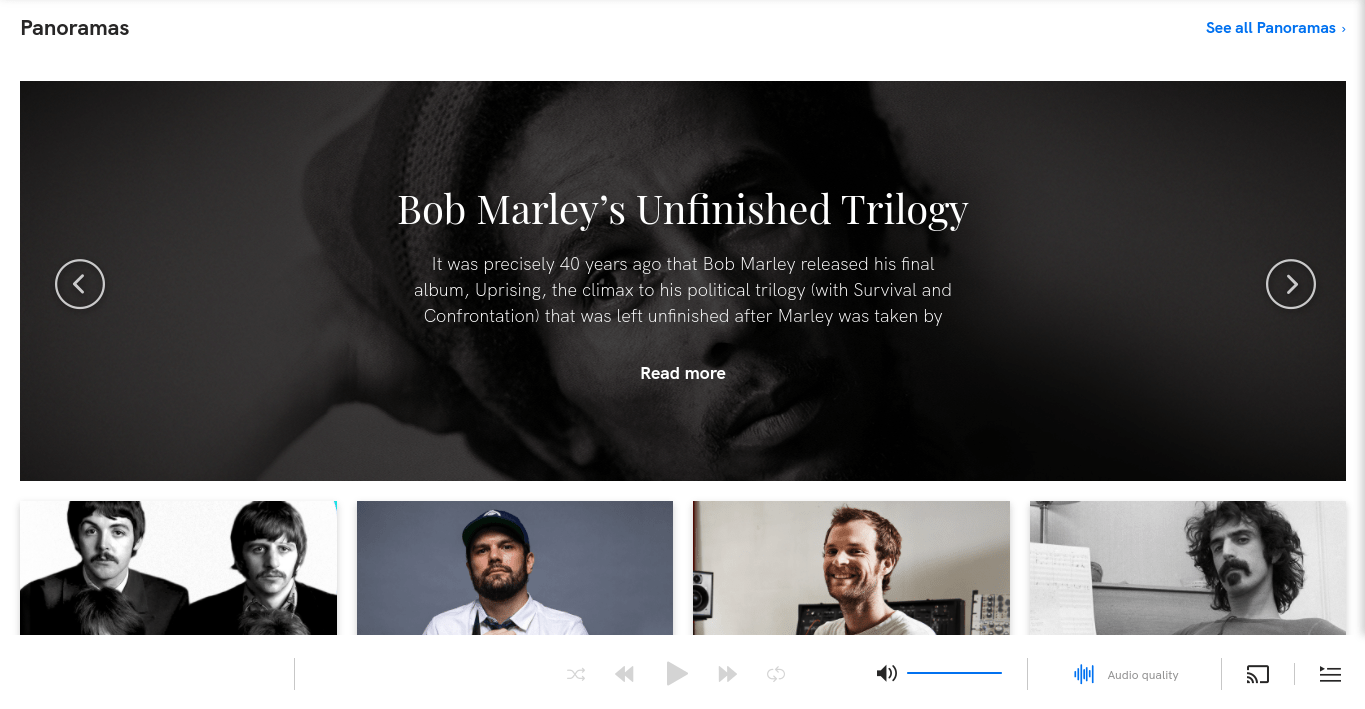Open Bob Marley's Unfinished Trilogy headline
The image size is (1365, 709).
683,210
